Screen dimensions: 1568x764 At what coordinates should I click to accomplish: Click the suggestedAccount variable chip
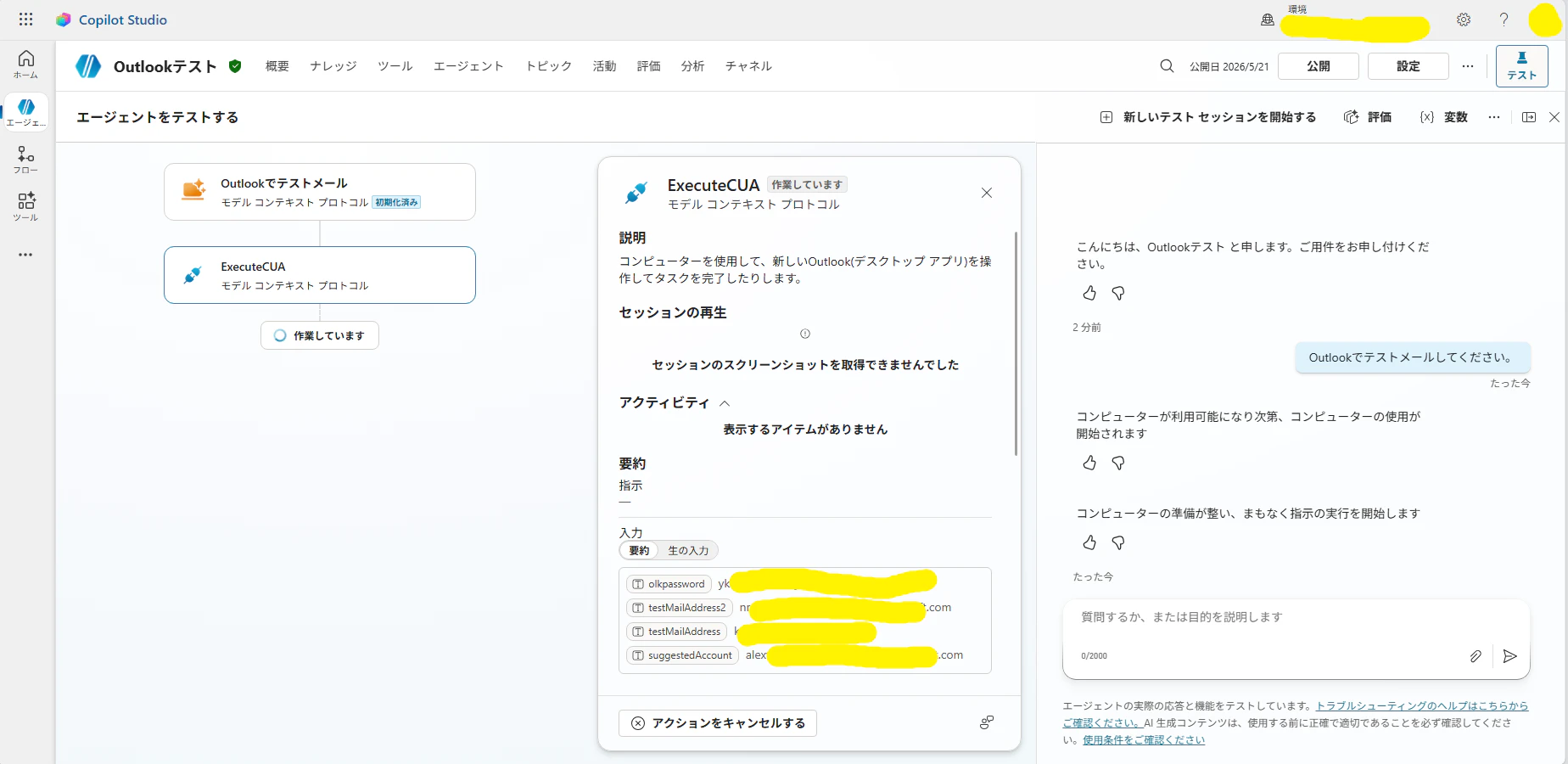click(x=682, y=655)
